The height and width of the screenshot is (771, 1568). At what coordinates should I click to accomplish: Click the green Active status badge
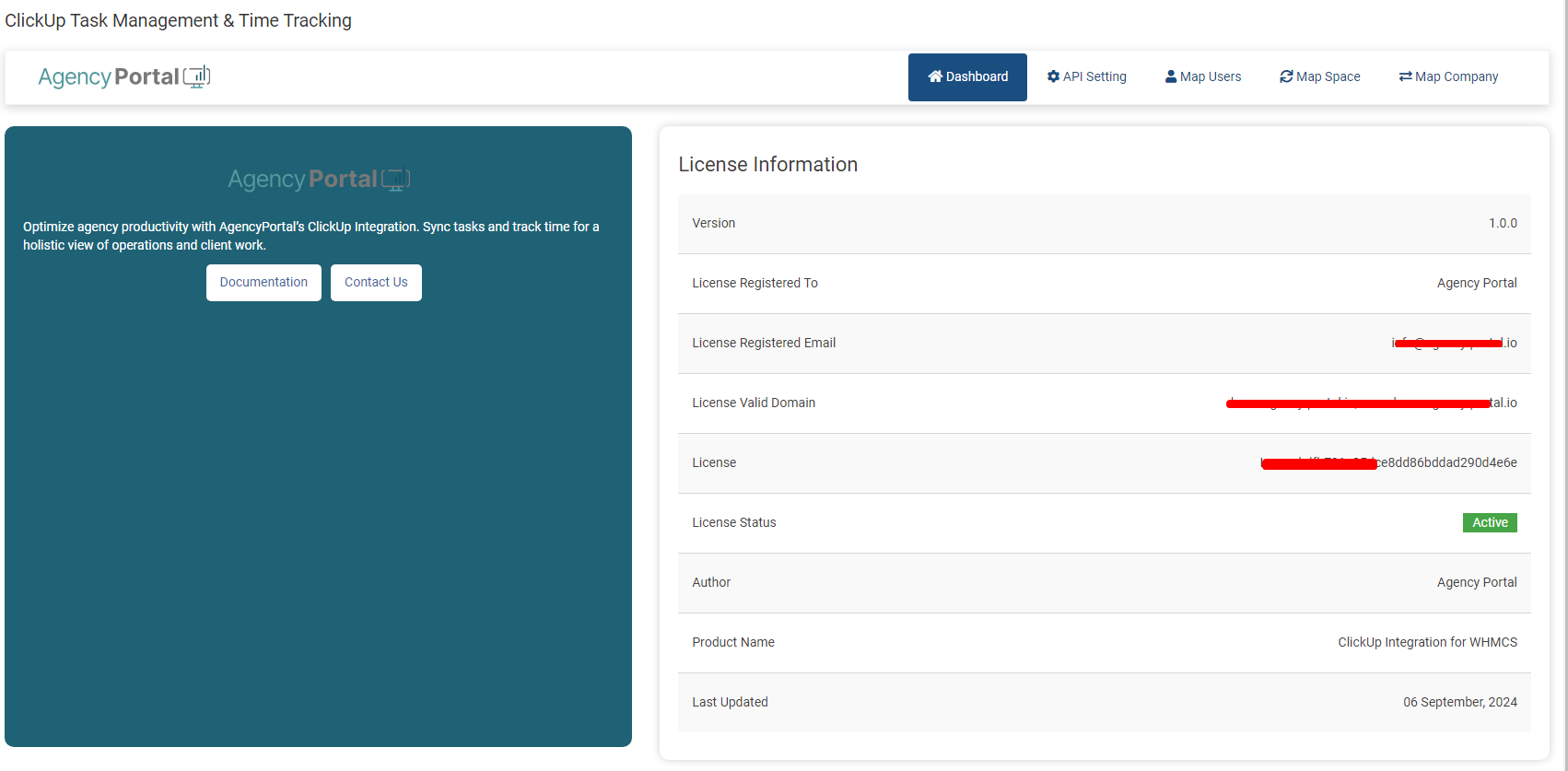tap(1490, 522)
